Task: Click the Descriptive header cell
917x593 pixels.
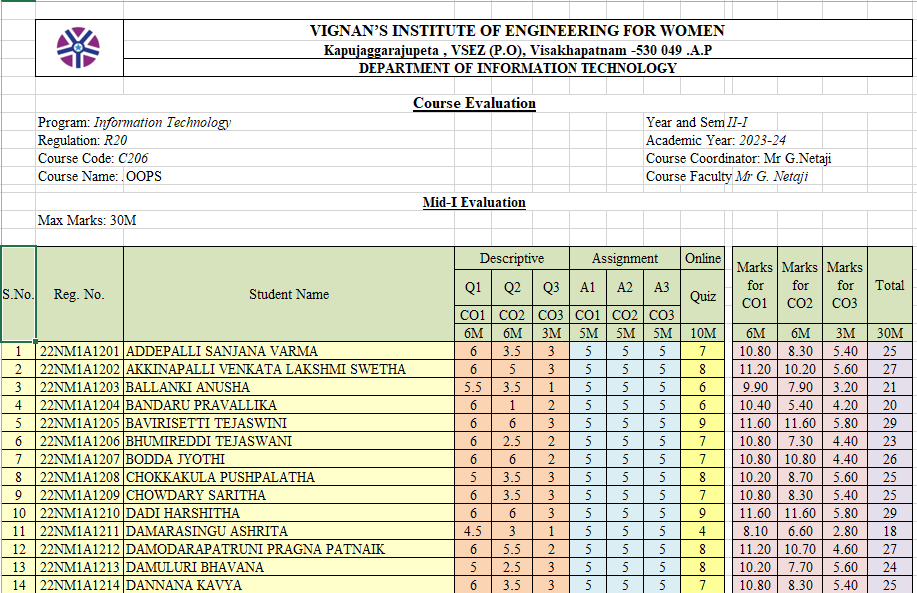Action: click(512, 258)
